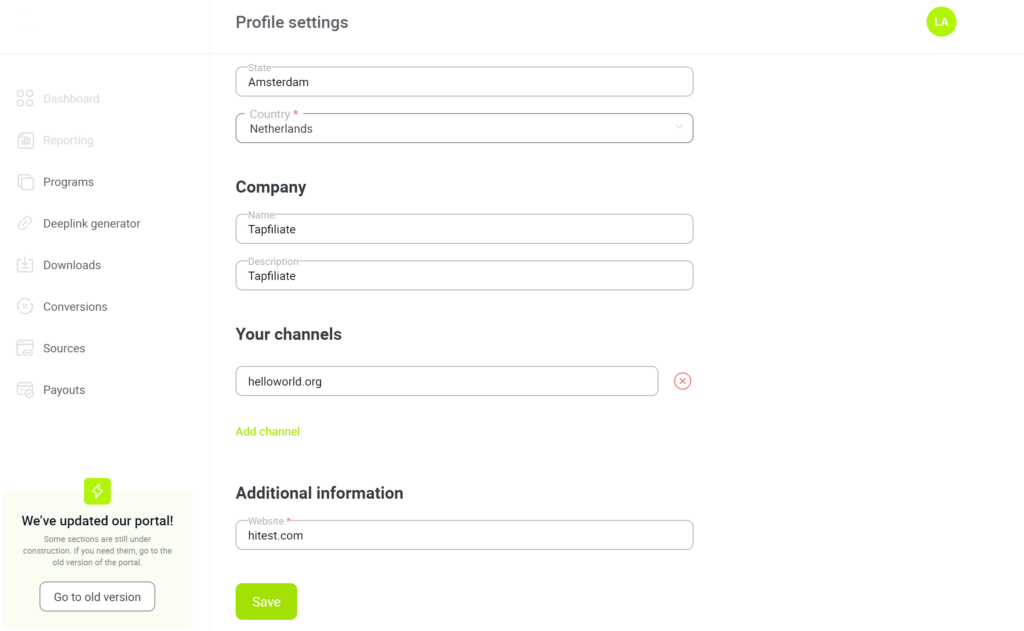
Task: Open the LA profile avatar menu
Action: pos(941,21)
